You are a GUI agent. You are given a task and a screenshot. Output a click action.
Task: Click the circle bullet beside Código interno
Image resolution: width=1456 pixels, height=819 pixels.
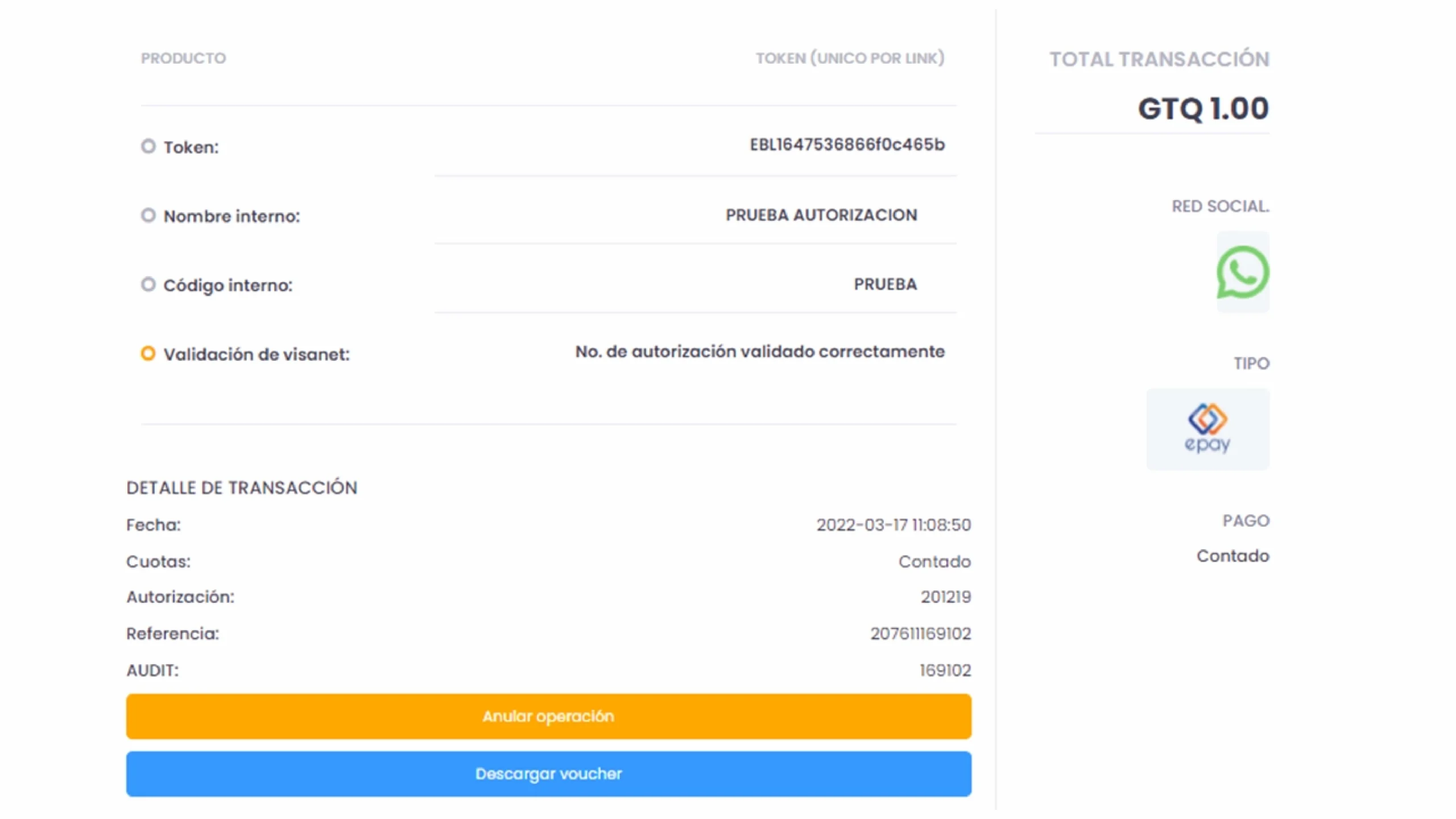(x=148, y=284)
